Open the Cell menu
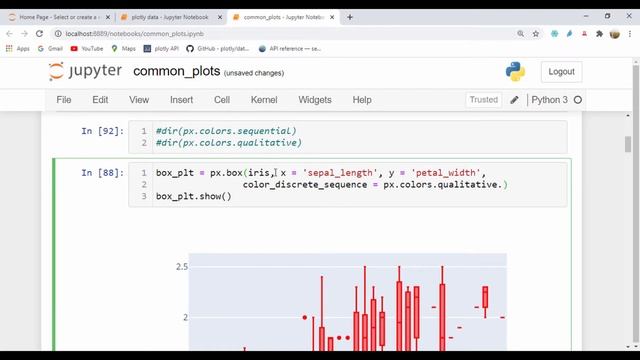 [222, 100]
